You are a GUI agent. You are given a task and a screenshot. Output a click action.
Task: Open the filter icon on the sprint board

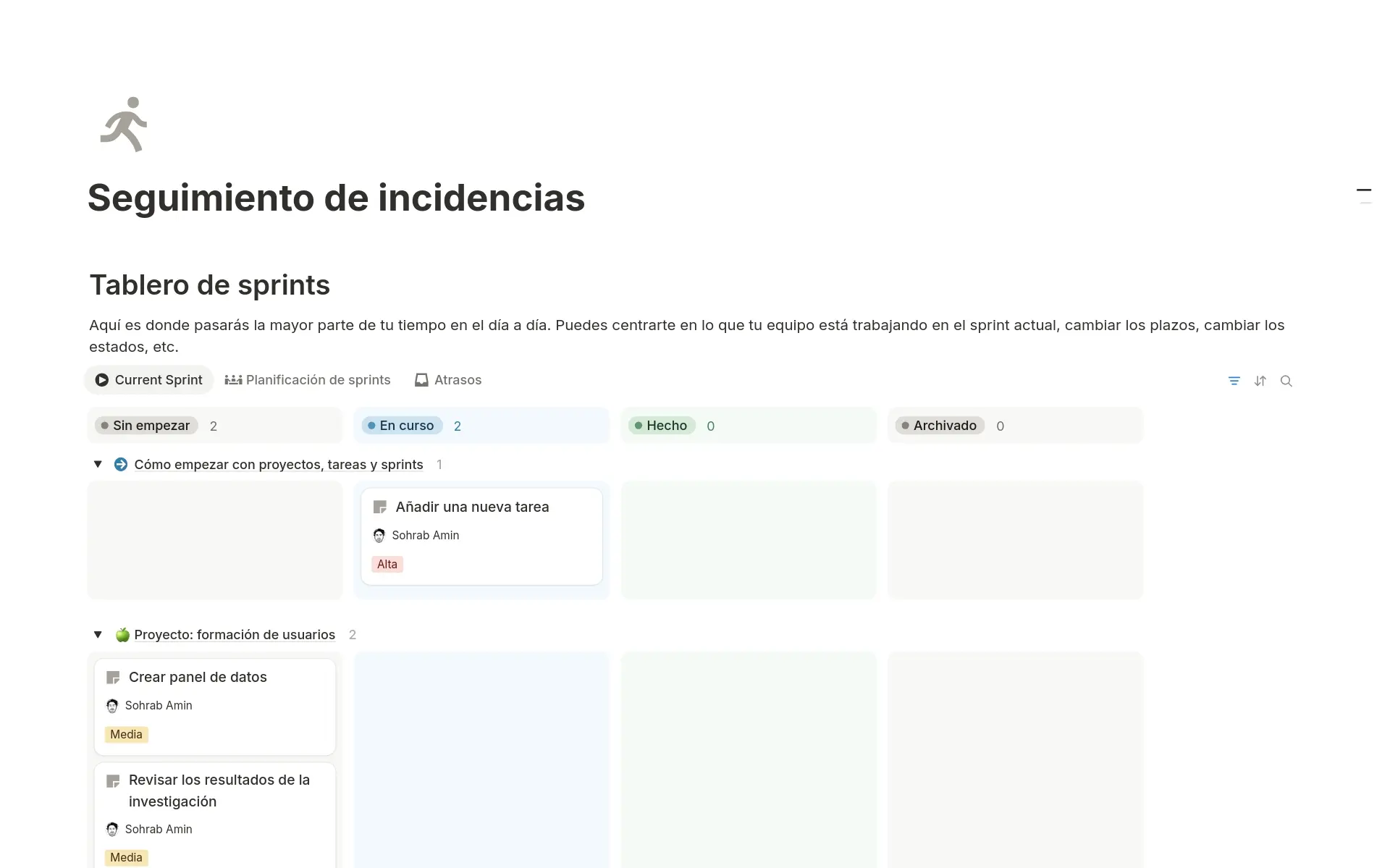click(x=1234, y=380)
